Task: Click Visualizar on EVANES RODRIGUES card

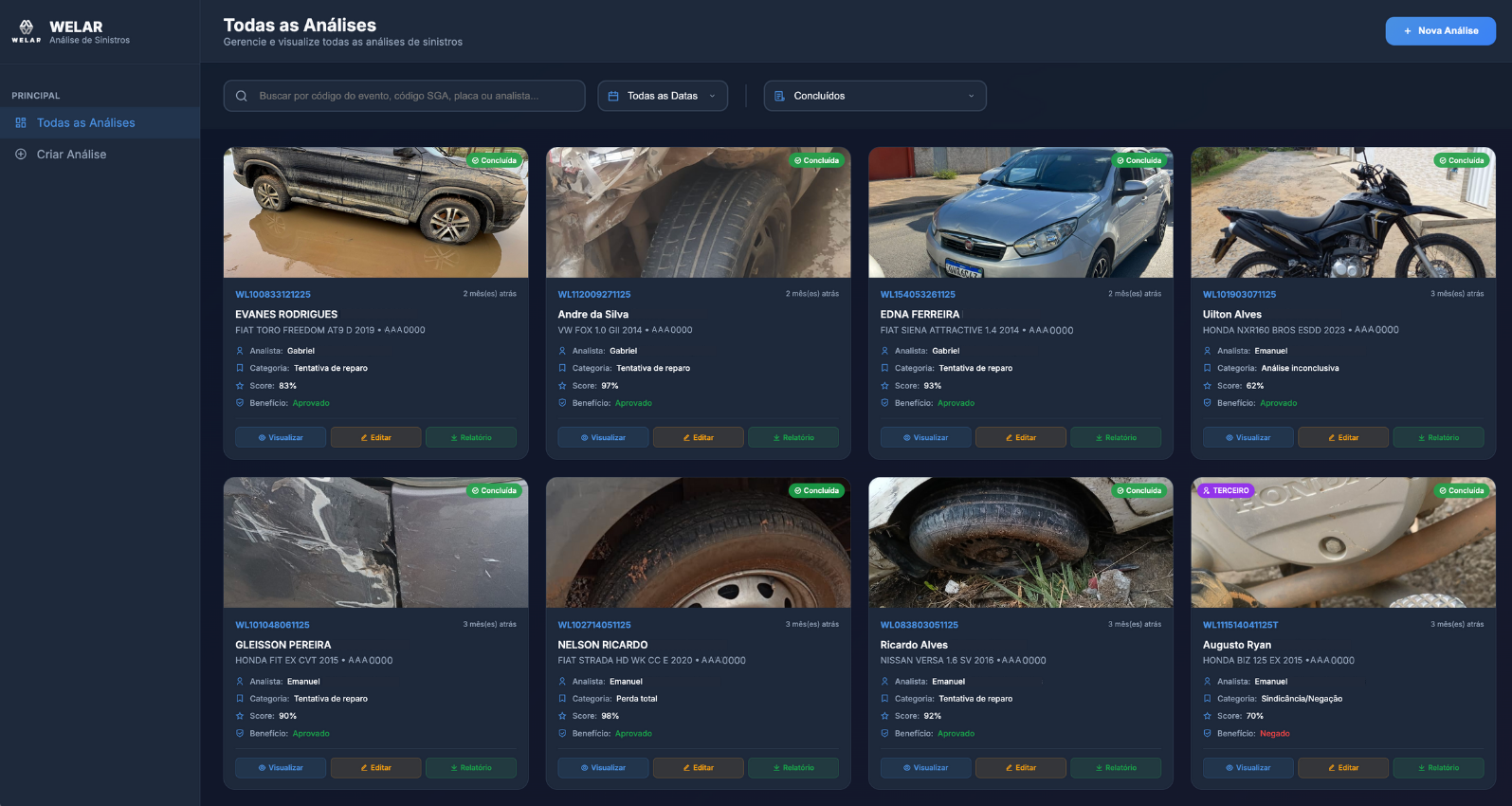Action: tap(281, 437)
